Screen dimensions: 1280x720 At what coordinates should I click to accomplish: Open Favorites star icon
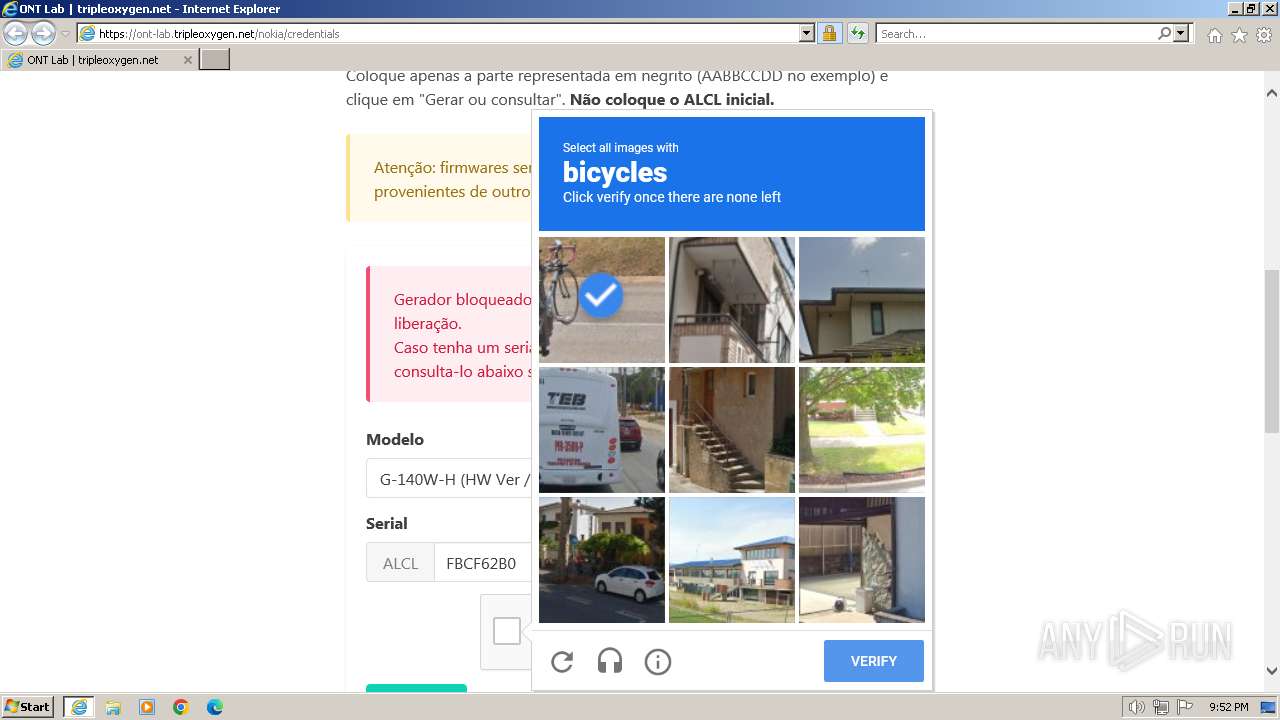point(1239,35)
